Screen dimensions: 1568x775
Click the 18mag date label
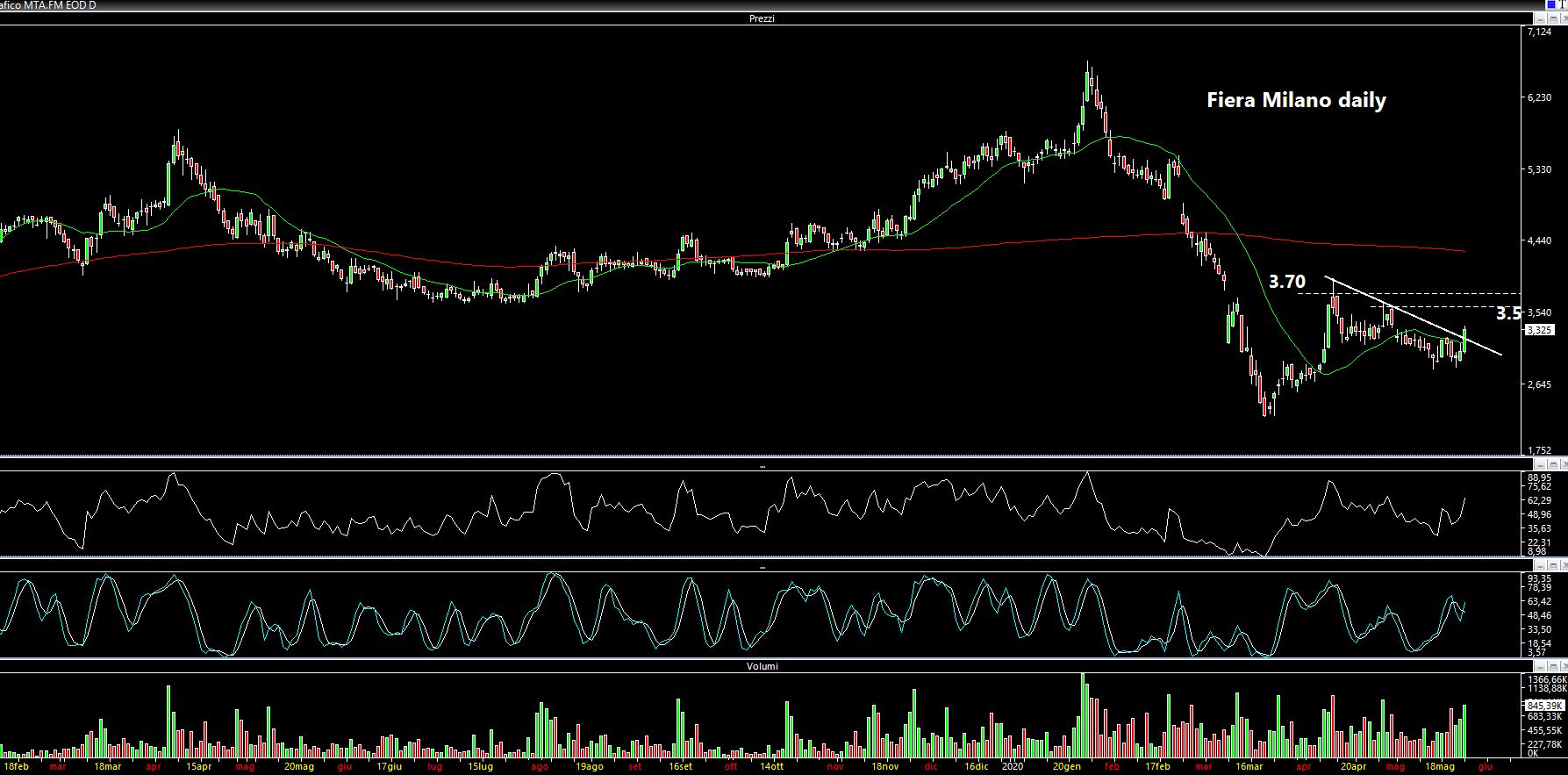point(1440,767)
